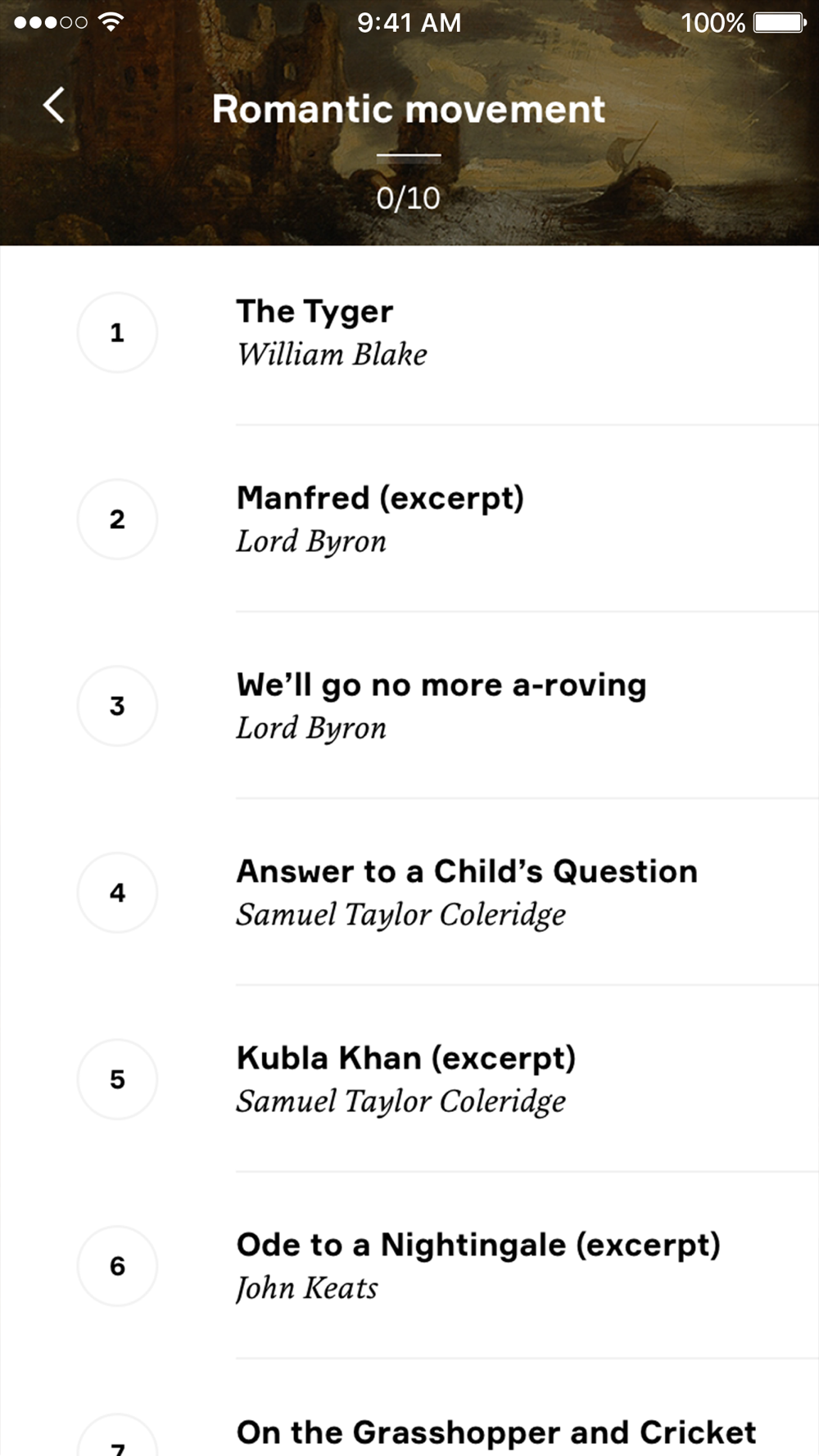Open Kubla Khan (excerpt)
The height and width of the screenshot is (1456, 819).
[409, 1079]
